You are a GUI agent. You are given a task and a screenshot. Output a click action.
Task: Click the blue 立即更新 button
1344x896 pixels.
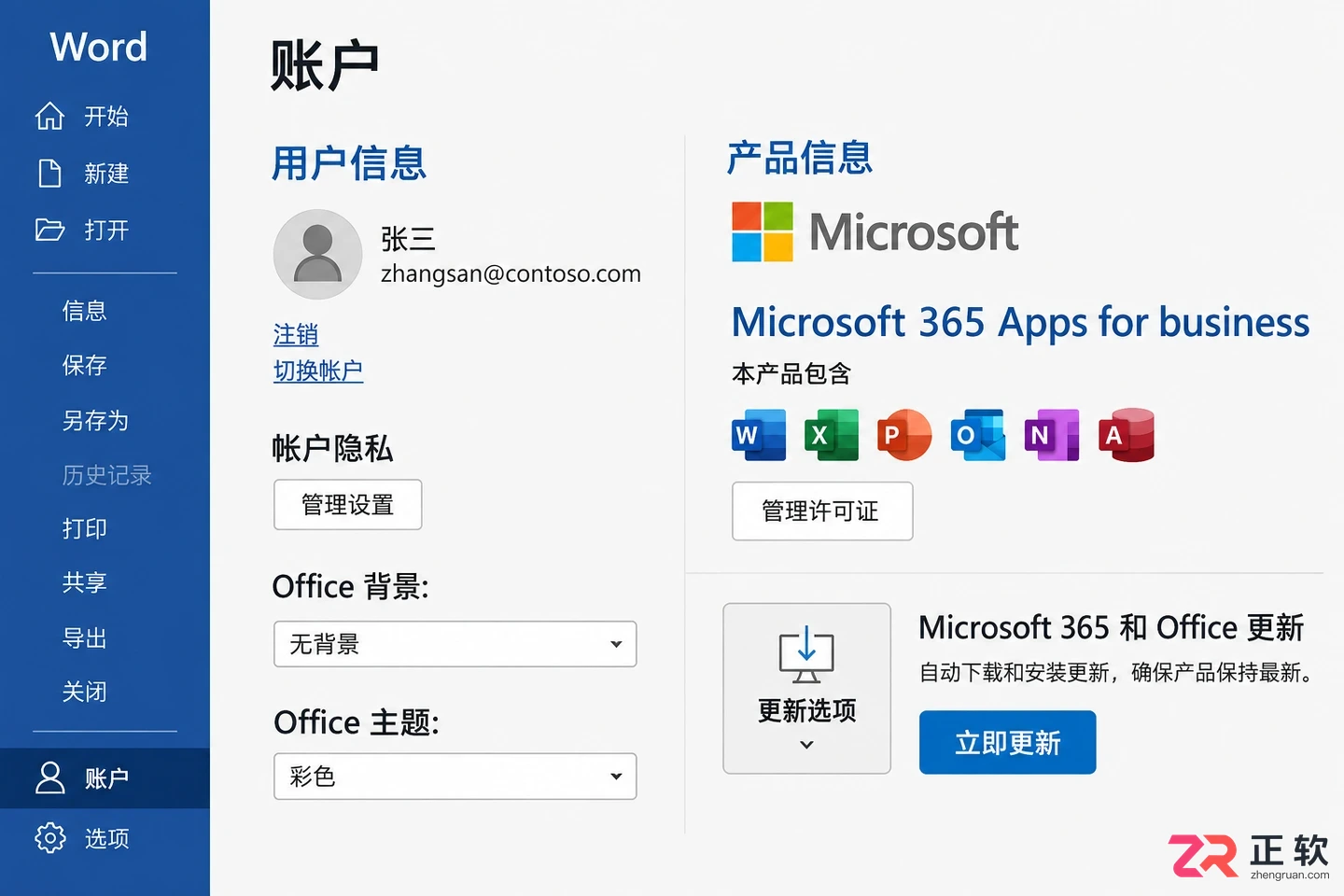tap(1008, 743)
